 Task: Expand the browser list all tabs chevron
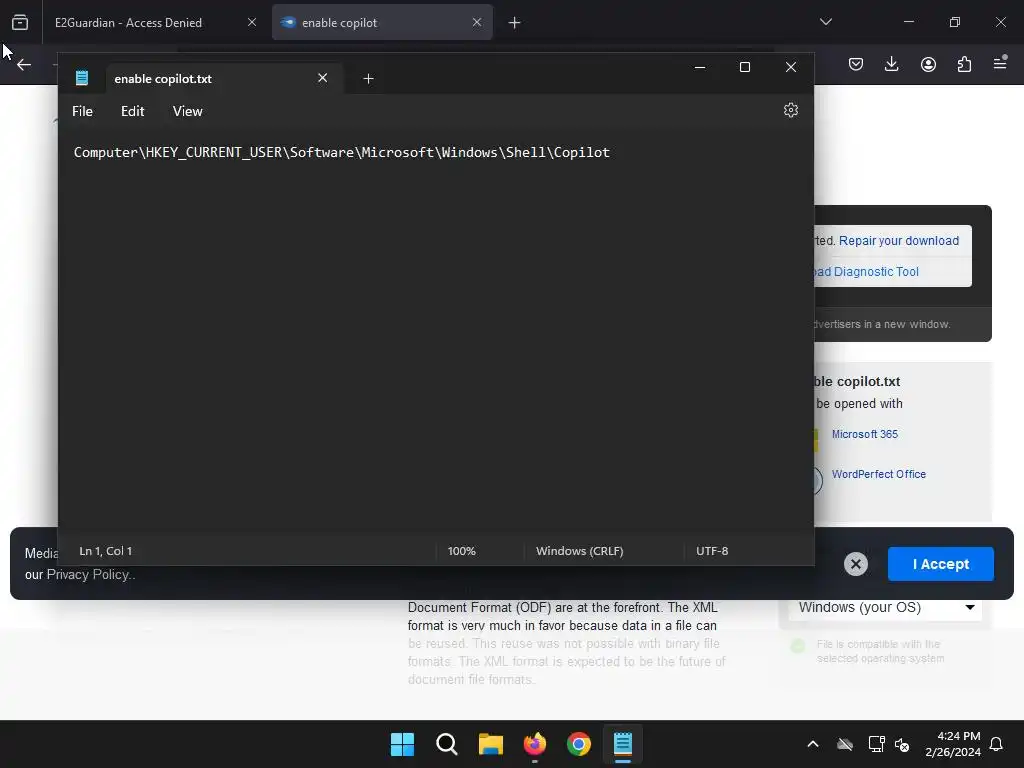coord(825,22)
